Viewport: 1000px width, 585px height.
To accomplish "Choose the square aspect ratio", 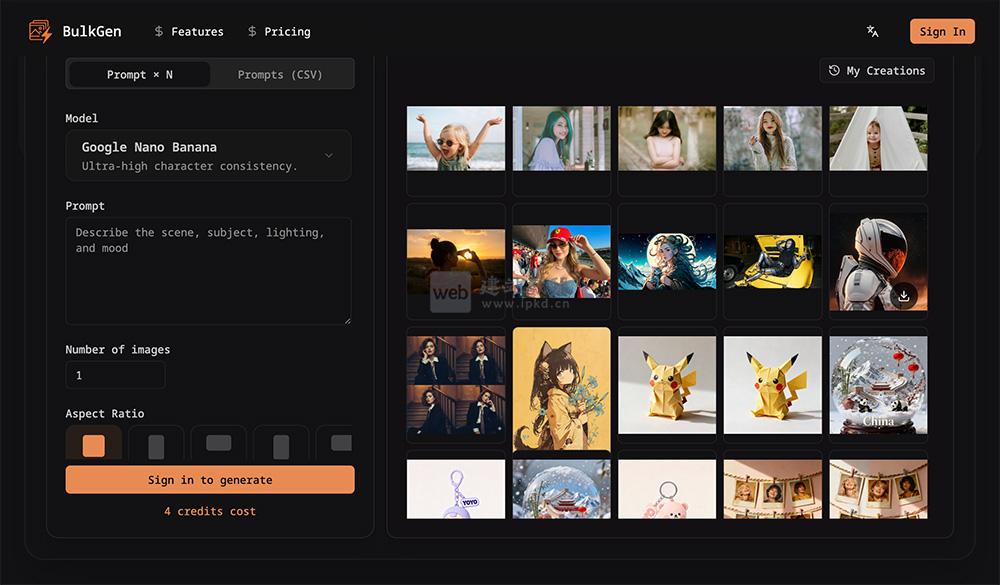I will tap(93, 445).
